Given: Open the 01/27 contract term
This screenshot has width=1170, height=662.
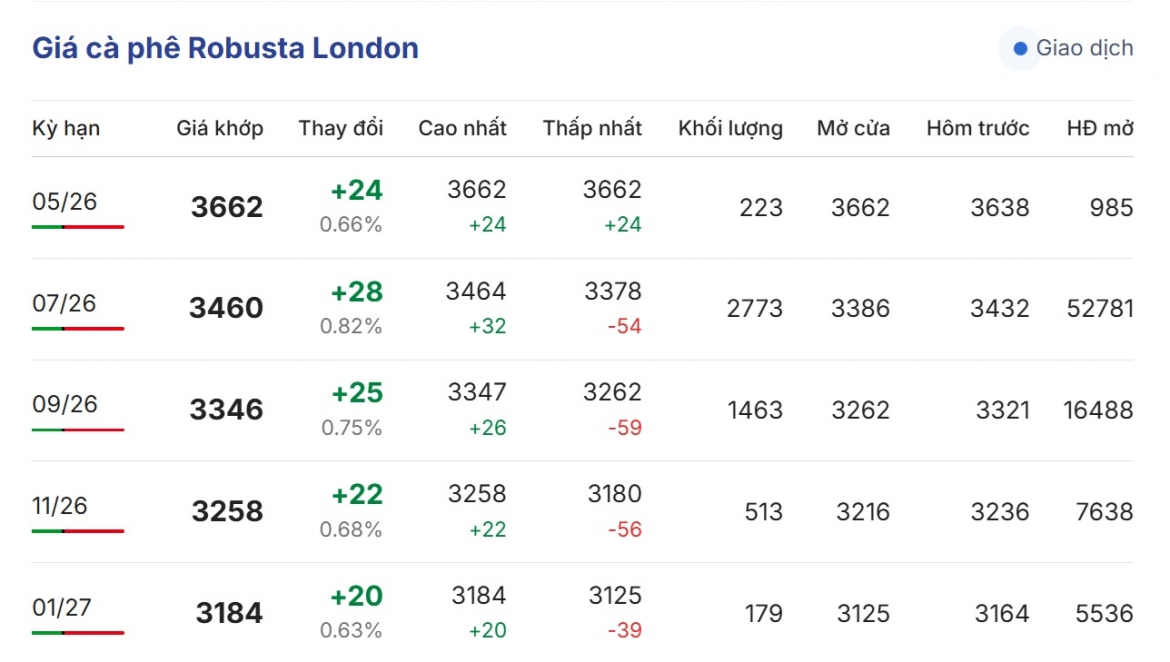Looking at the screenshot, I should [x=61, y=608].
